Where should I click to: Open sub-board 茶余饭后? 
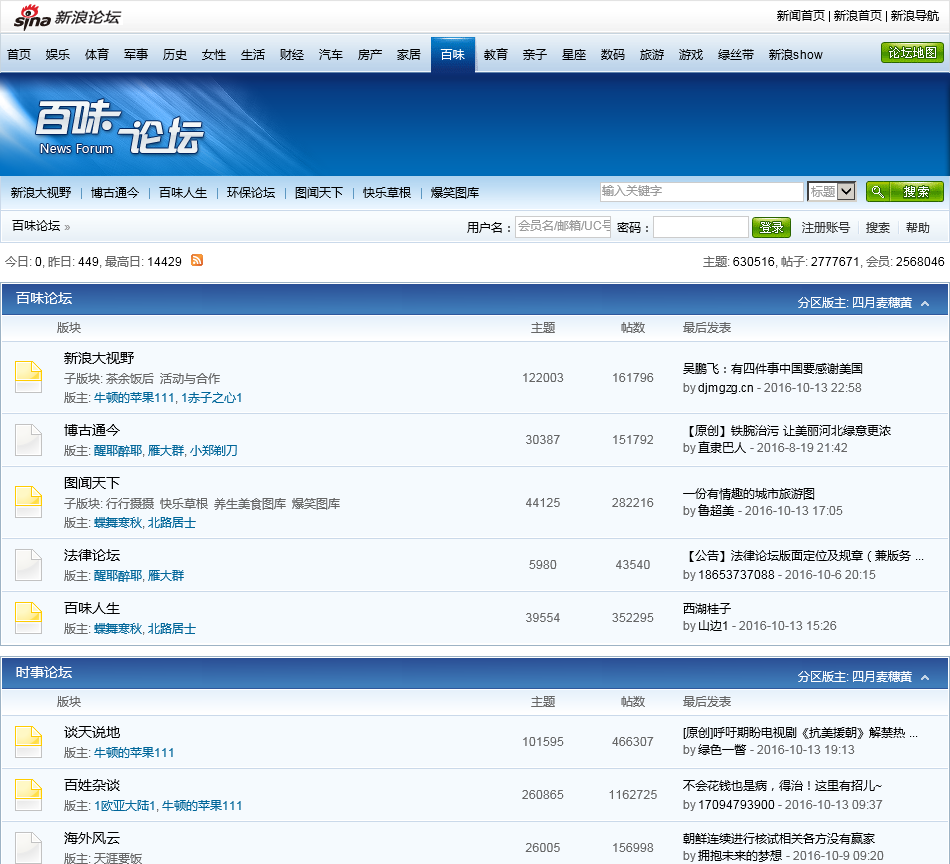click(130, 379)
